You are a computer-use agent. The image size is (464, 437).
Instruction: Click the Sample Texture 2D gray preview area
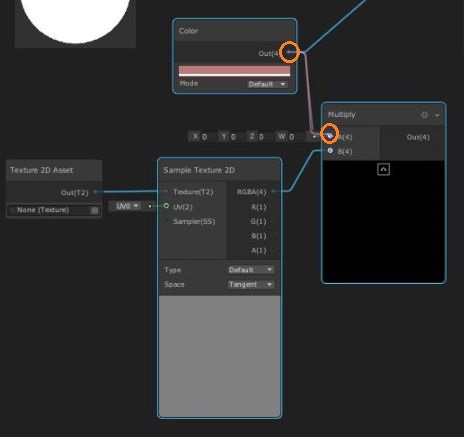[x=220, y=356]
